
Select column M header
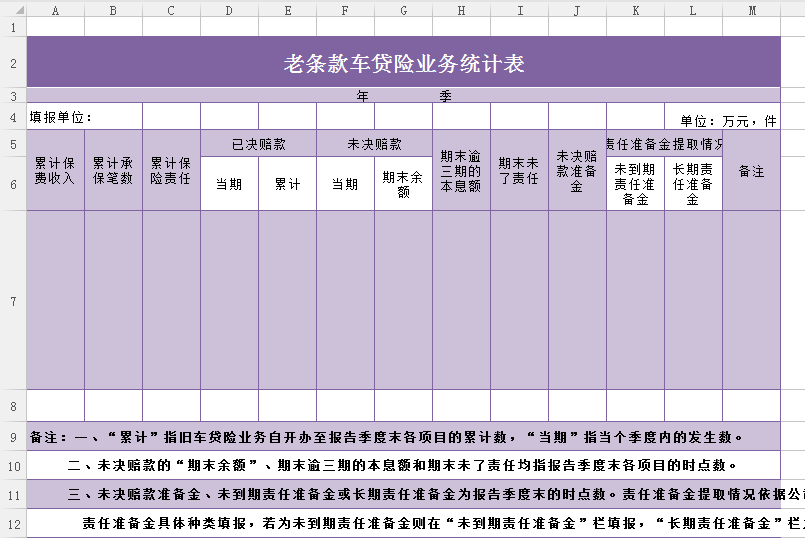click(751, 9)
